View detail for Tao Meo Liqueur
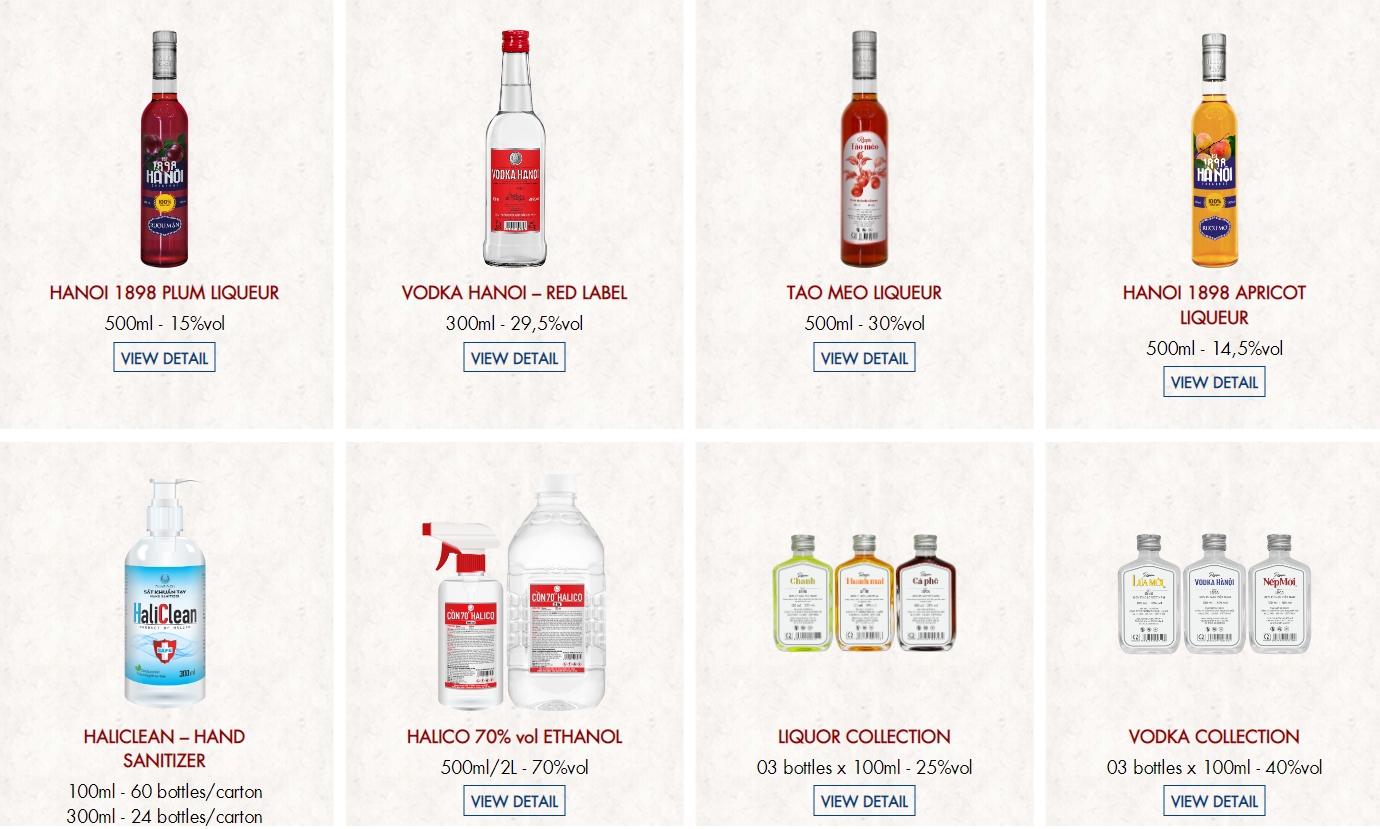1380x829 pixels. click(x=864, y=357)
